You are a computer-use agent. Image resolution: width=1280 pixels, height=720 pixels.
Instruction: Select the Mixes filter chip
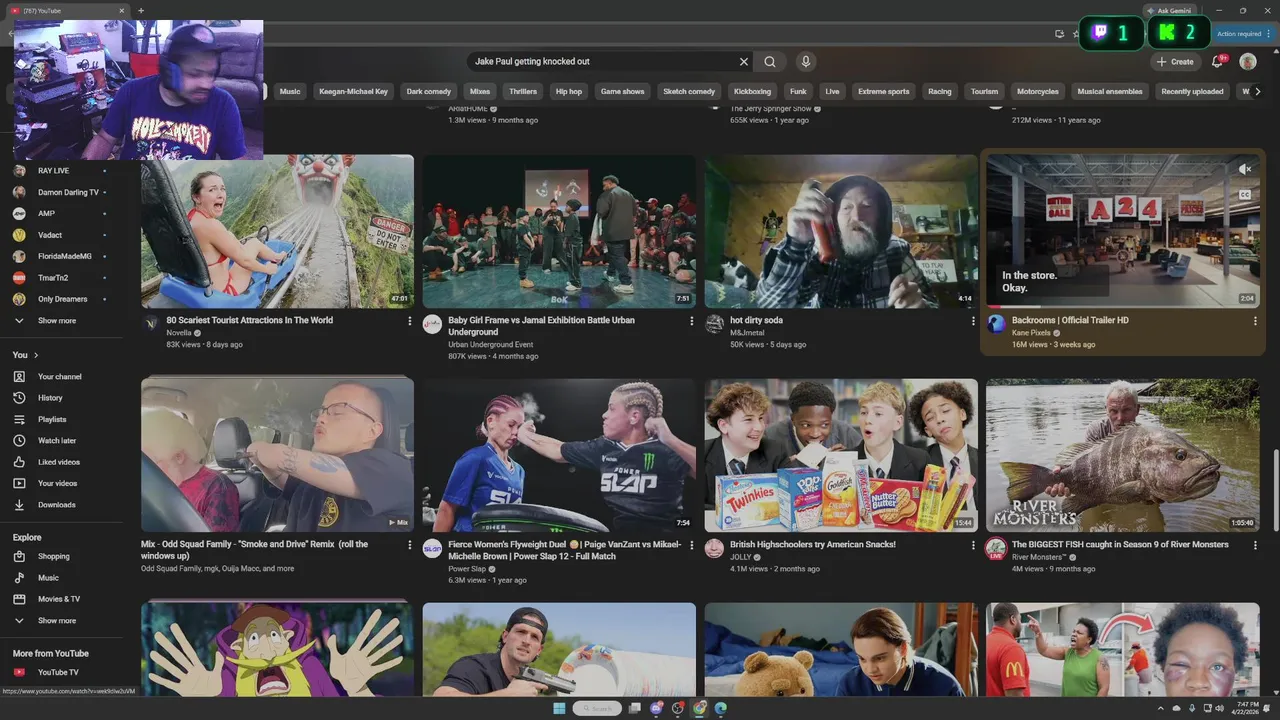[480, 91]
